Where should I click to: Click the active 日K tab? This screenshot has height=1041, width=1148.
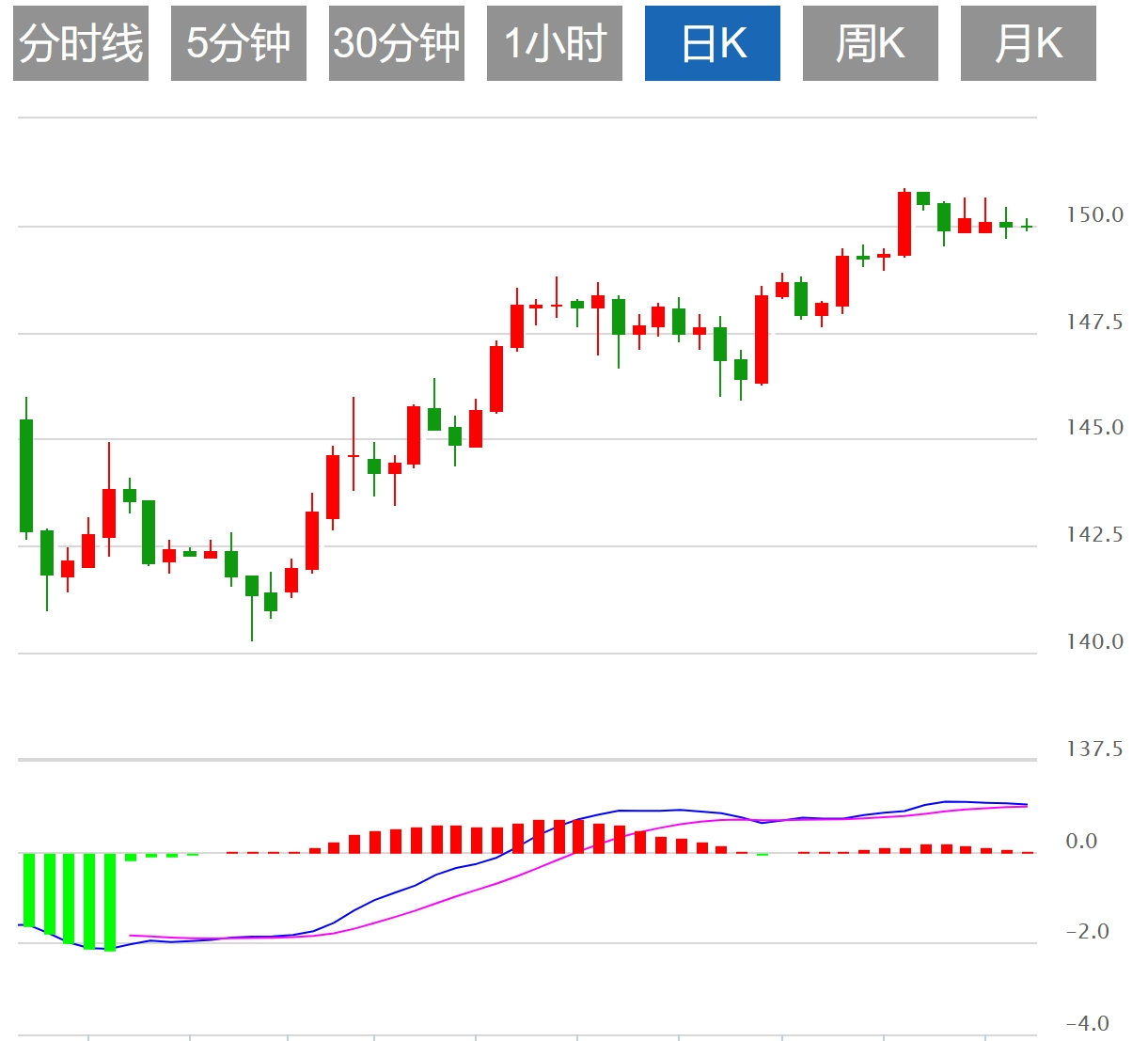point(713,43)
